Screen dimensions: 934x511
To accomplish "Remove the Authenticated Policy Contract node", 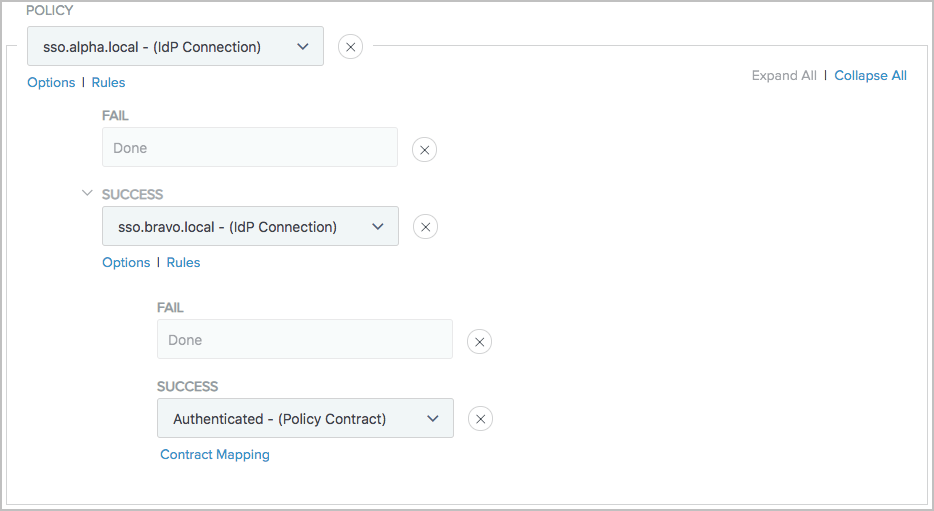I will coord(481,419).
